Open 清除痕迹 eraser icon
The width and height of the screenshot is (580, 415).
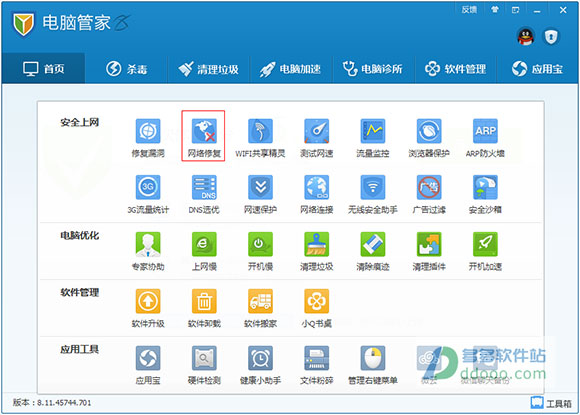point(373,244)
